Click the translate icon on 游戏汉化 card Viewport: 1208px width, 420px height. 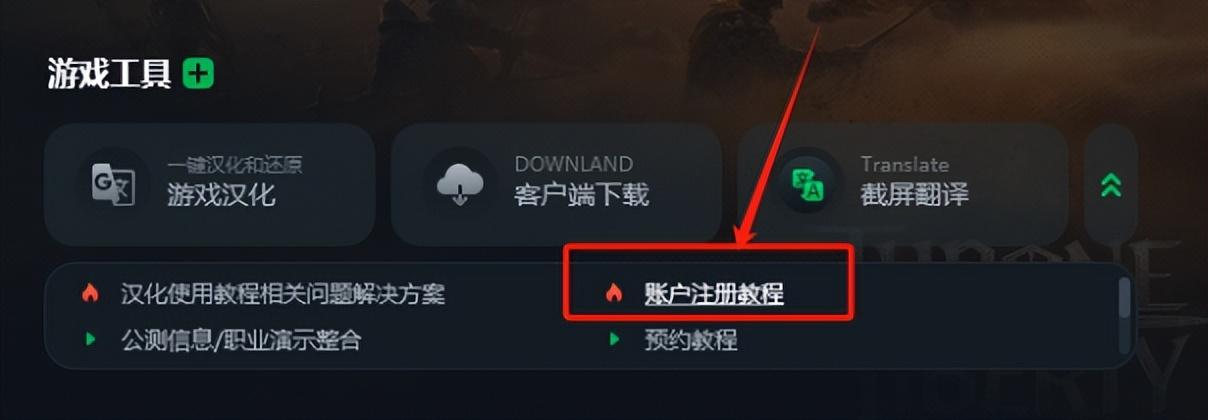coord(113,184)
